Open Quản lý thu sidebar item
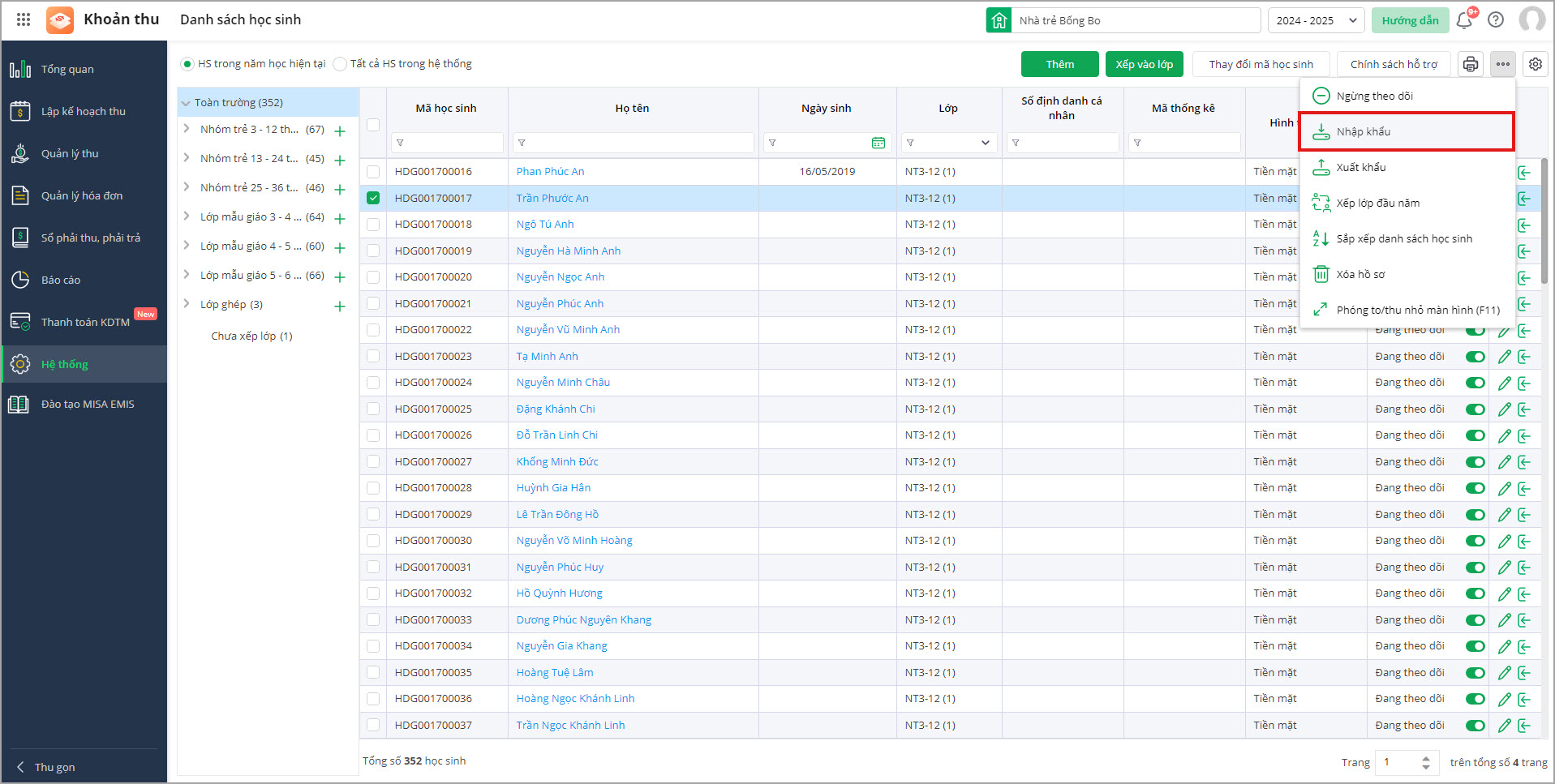The height and width of the screenshot is (784, 1555). (84, 153)
